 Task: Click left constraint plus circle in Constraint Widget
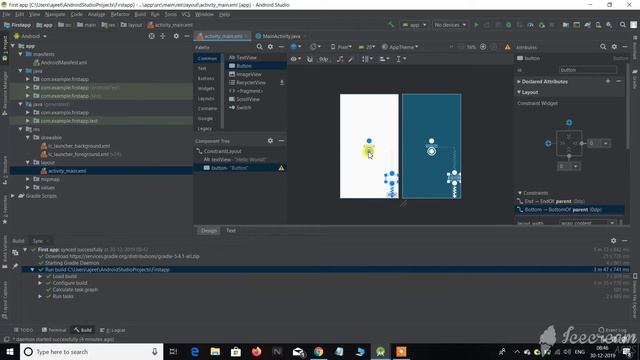coord(548,143)
